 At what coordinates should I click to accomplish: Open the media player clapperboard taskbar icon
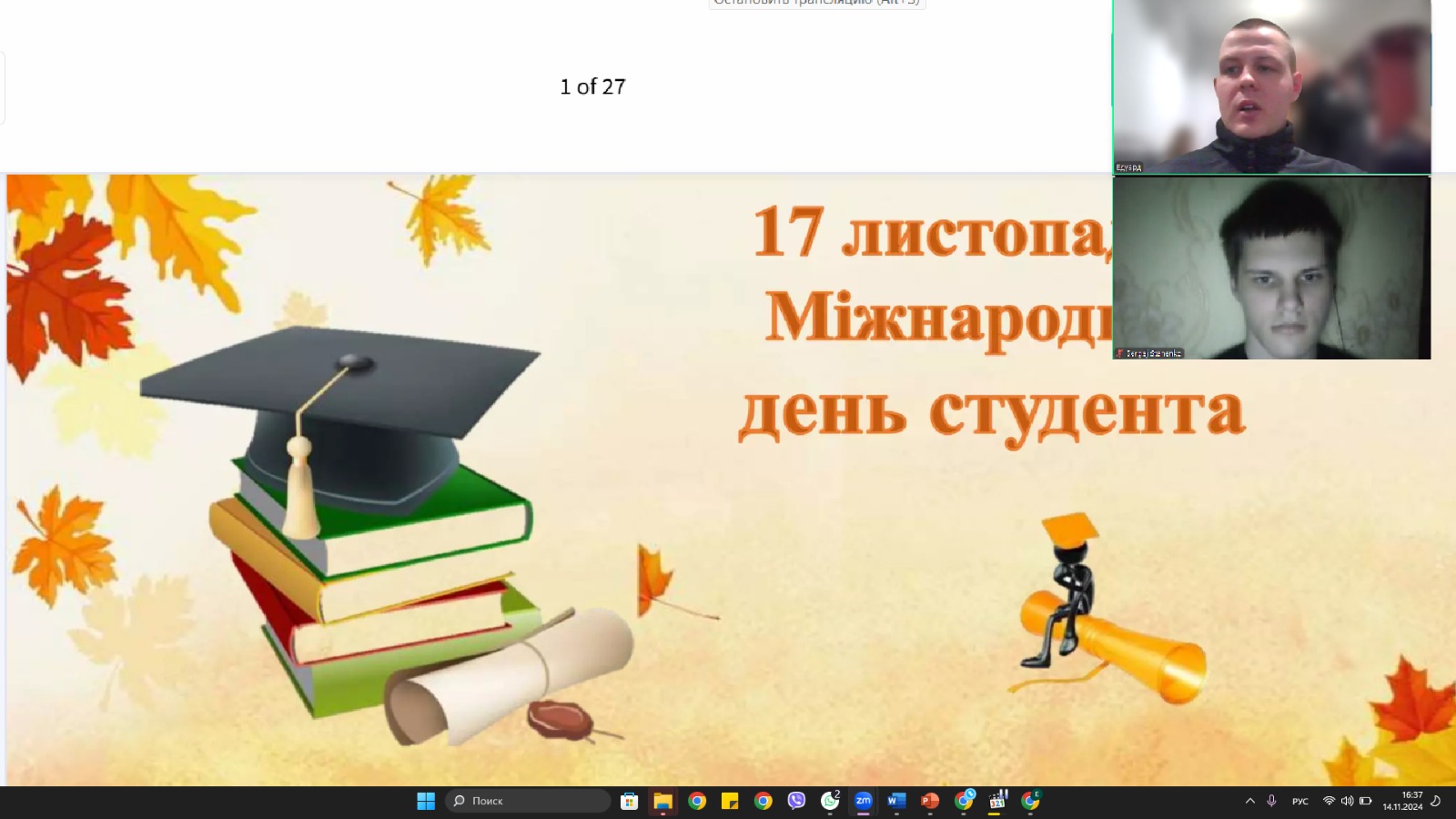[997, 801]
